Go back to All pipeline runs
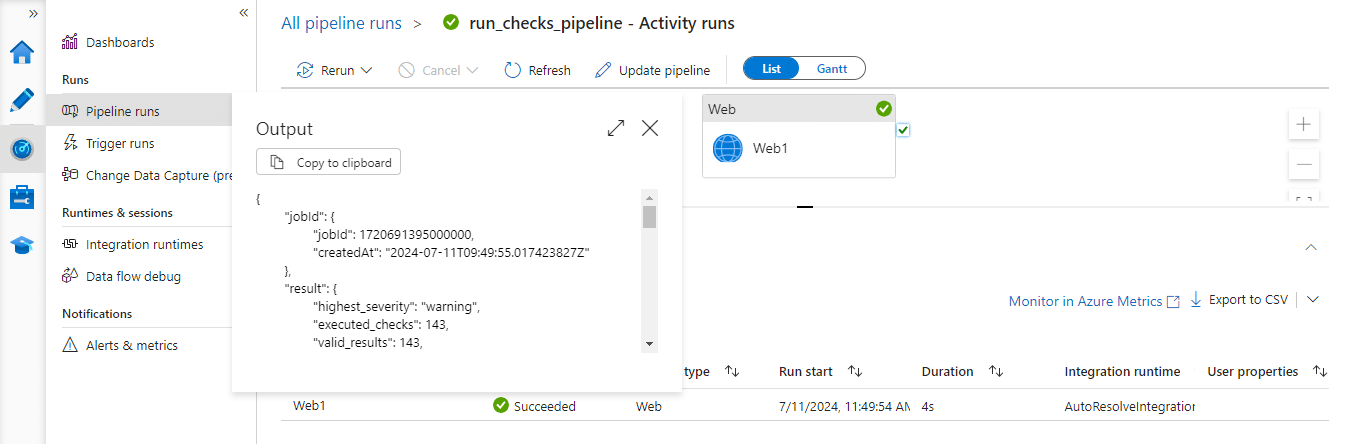This screenshot has width=1352, height=444. point(342,23)
